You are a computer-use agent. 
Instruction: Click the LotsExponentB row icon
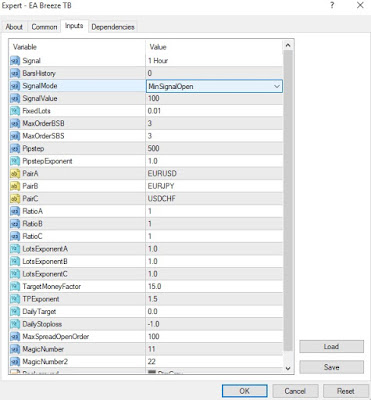15,262
